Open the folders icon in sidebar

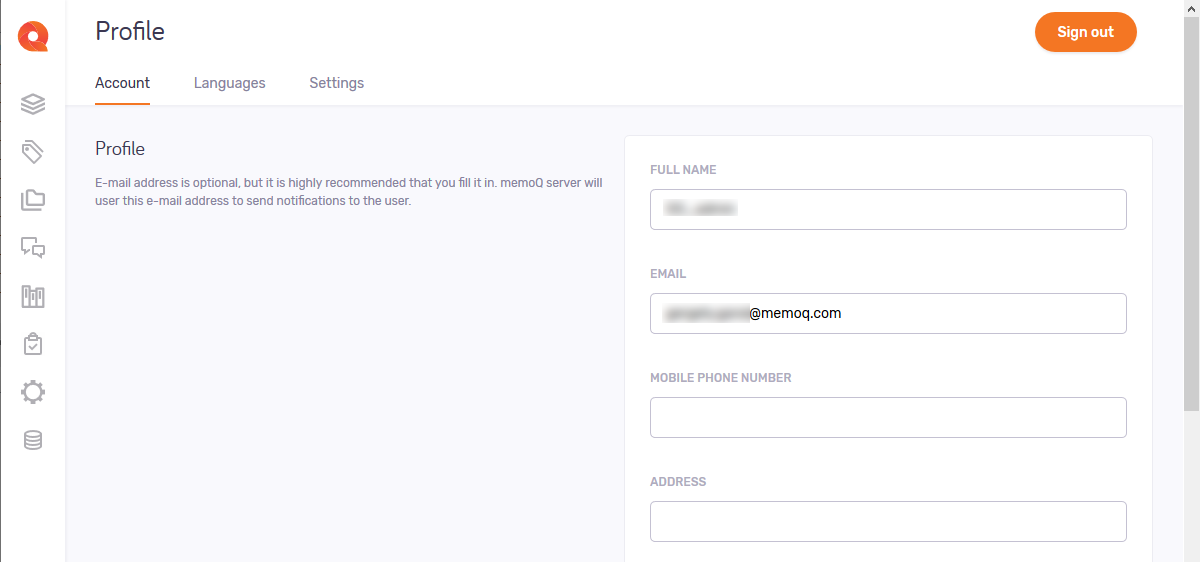33,200
